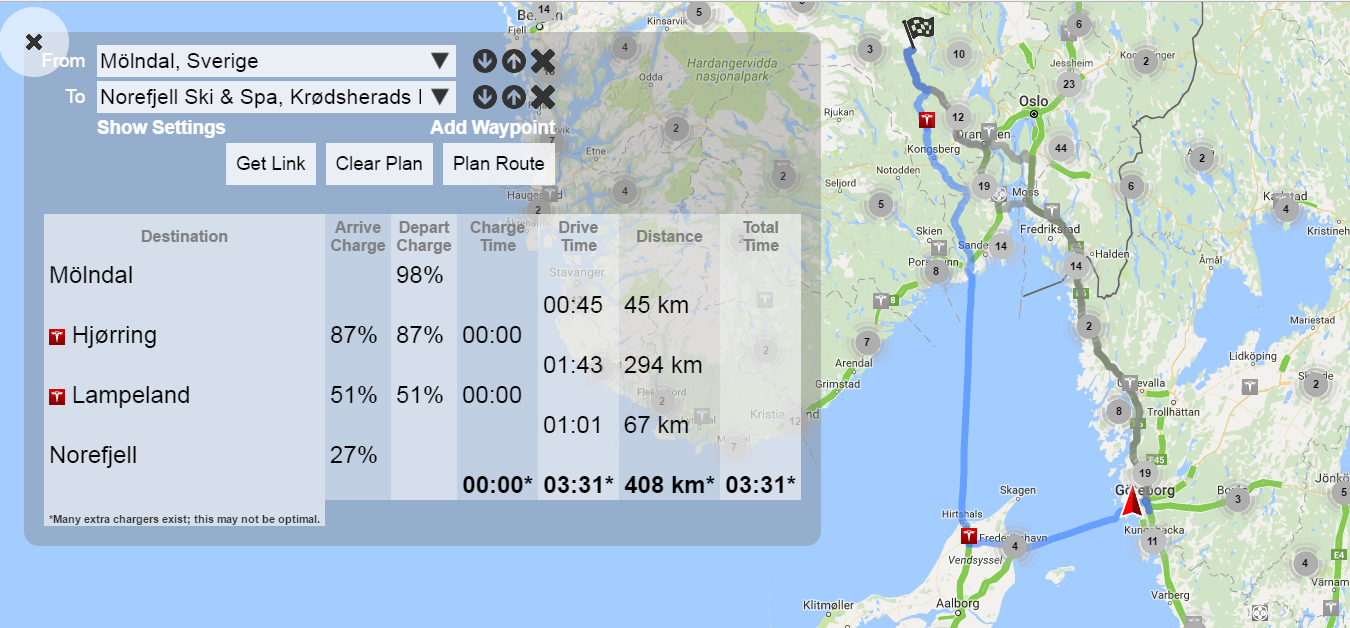Click the cluster marker 14 near Halden

1075,266
